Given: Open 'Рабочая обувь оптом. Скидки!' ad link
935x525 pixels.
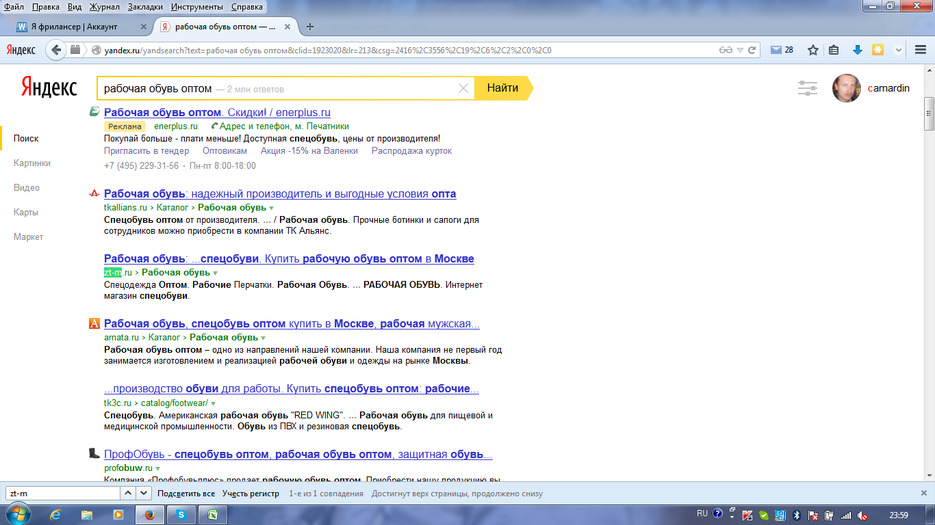Looking at the screenshot, I should click(217, 112).
